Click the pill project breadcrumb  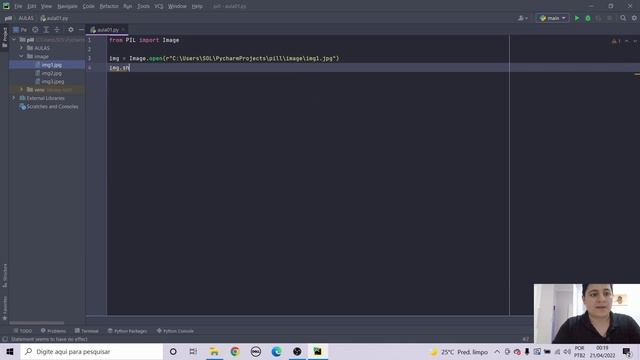pos(8,18)
